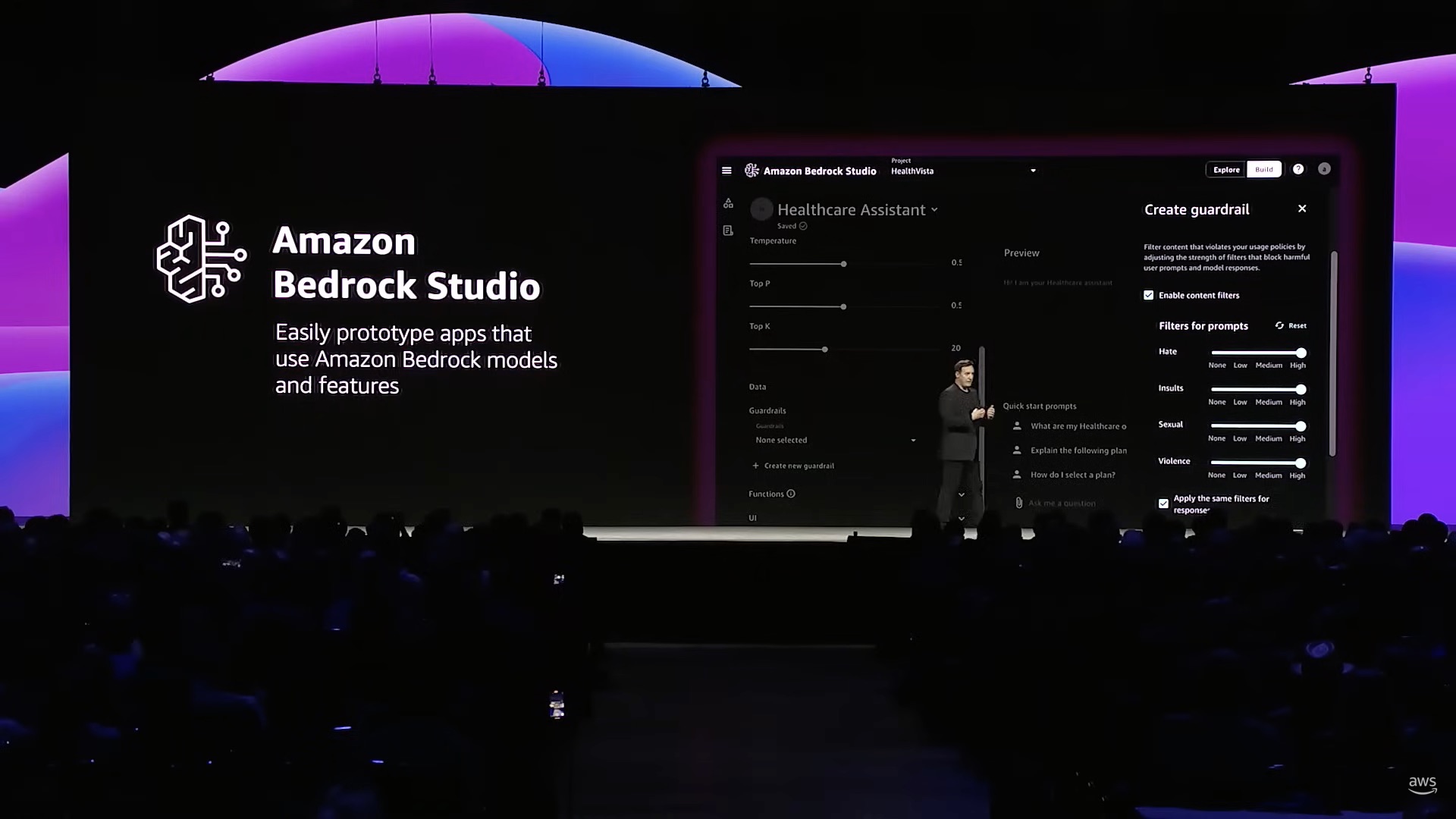The width and height of the screenshot is (1456, 819).
Task: Set Insults filter to Low label
Action: click(1240, 402)
